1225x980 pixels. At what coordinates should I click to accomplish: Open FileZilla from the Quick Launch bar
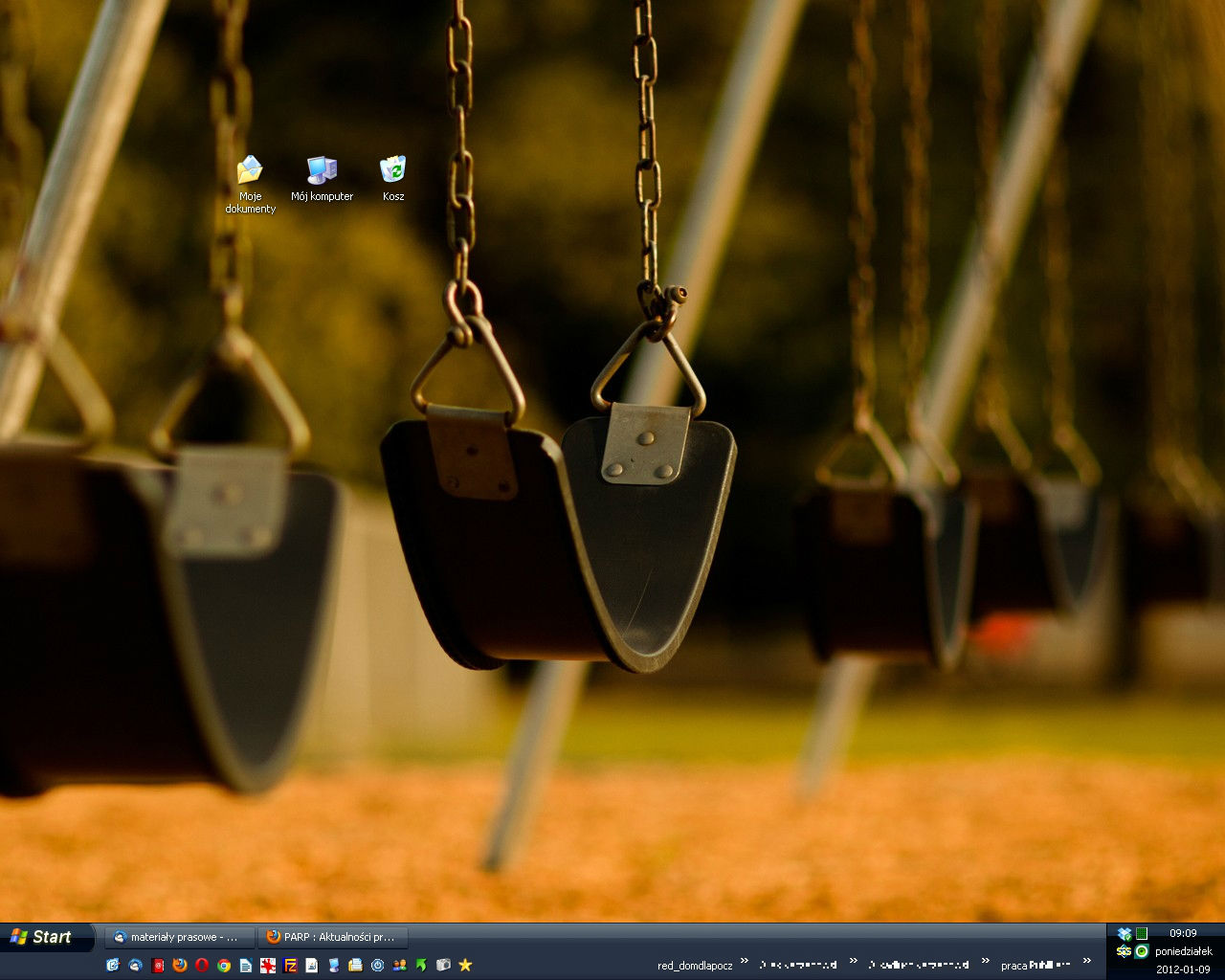(290, 965)
